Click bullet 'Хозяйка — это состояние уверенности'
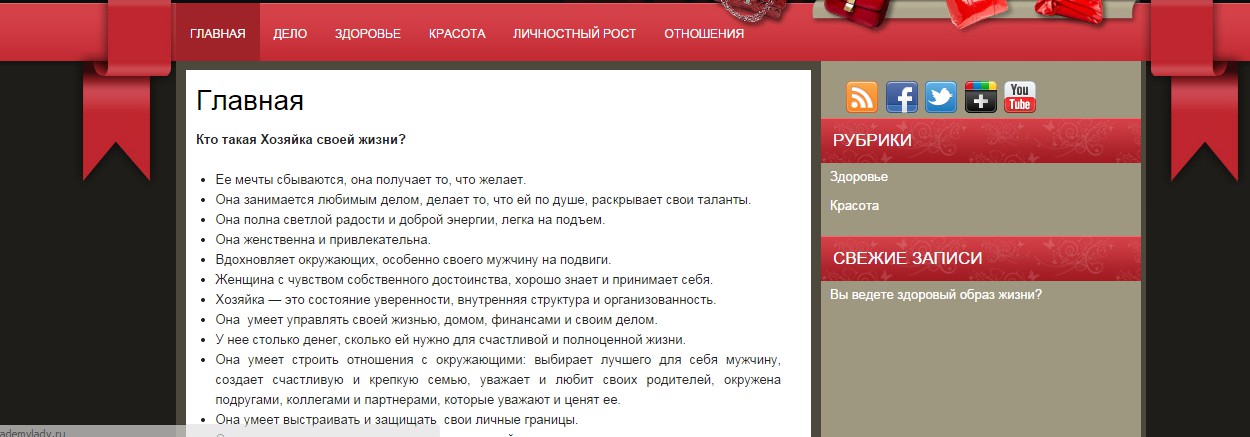The width and height of the screenshot is (1250, 437). [466, 300]
